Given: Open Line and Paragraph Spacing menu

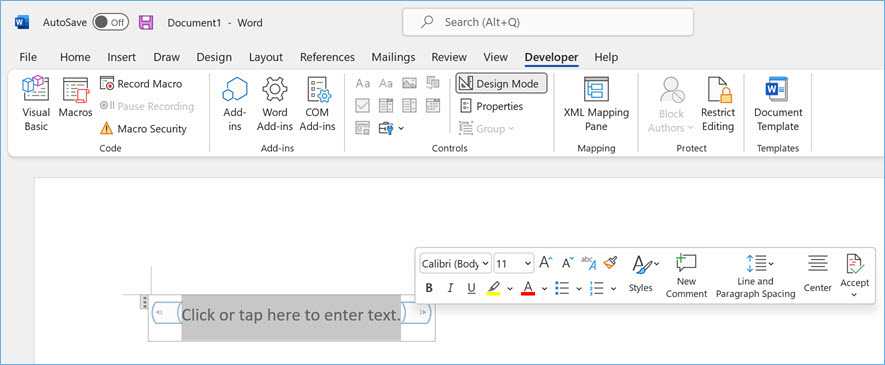Looking at the screenshot, I should pos(755,276).
